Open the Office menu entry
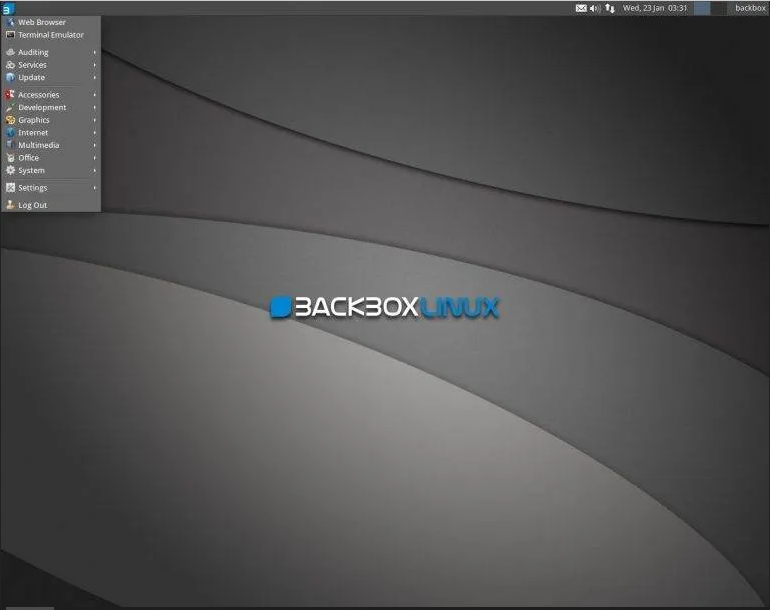This screenshot has width=770, height=610. 51,158
